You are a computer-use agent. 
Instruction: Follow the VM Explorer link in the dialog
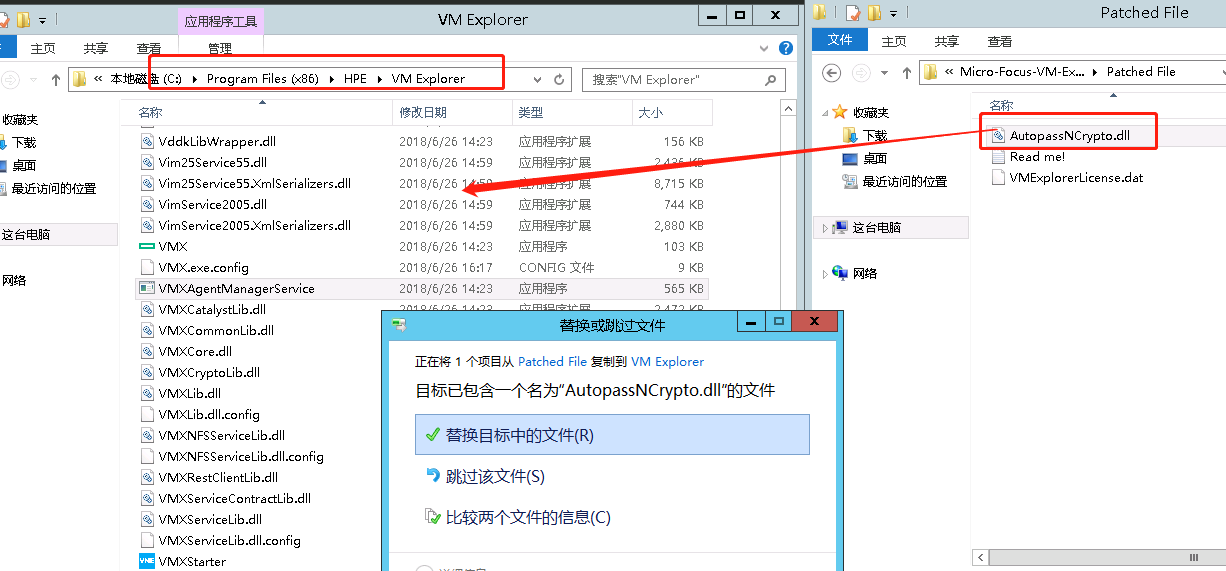(667, 362)
